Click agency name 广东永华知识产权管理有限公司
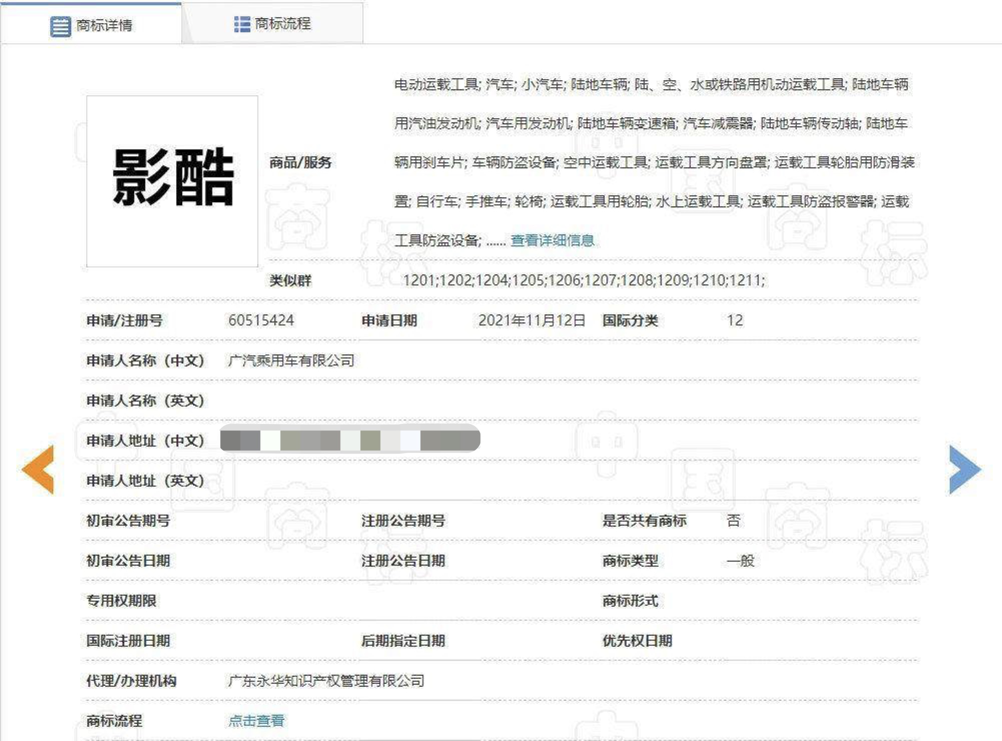The width and height of the screenshot is (1002, 741). click(326, 680)
